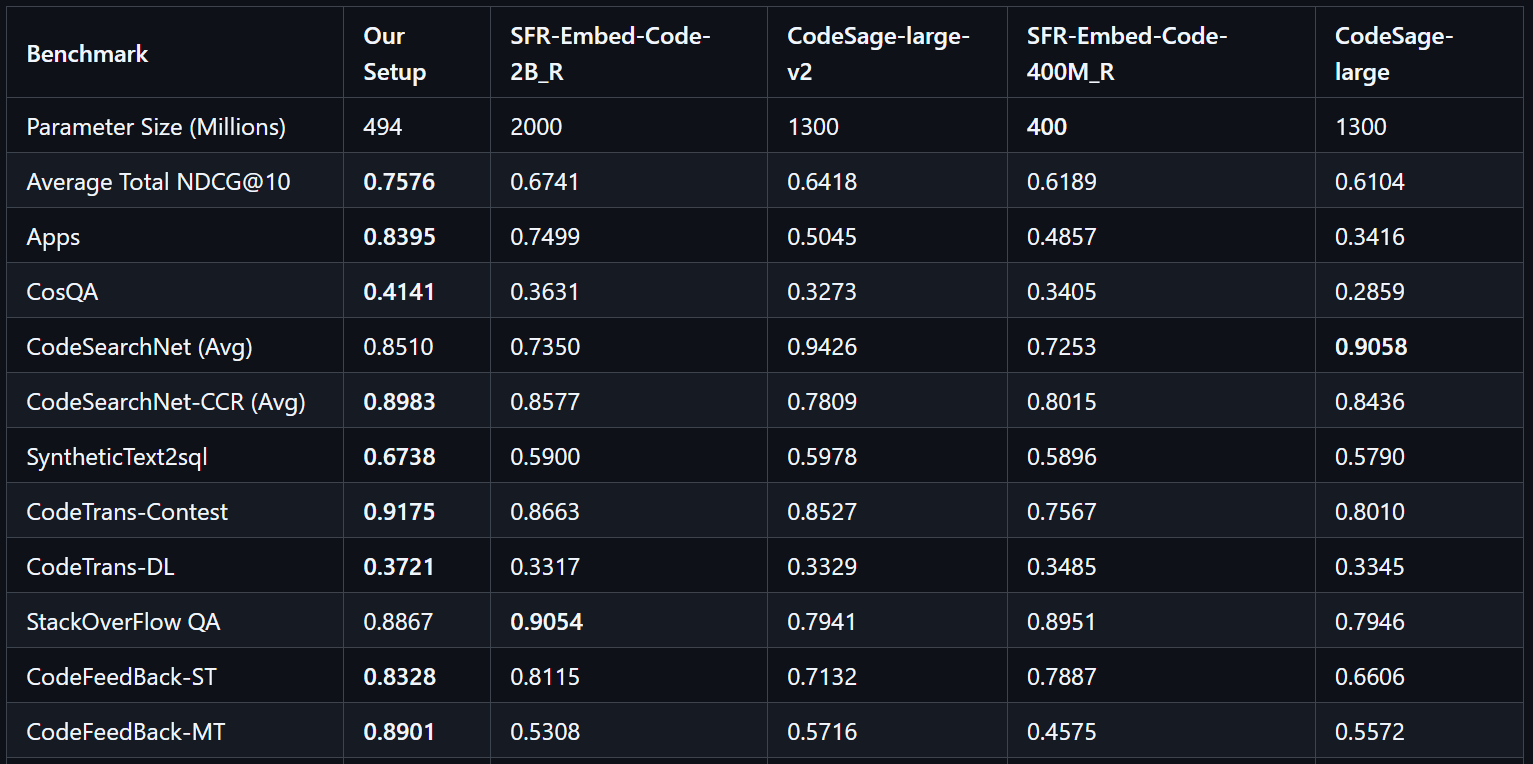Viewport: 1533px width, 764px height.
Task: Click the 0.8901 CodeFeedBack-MT score
Action: click(399, 732)
